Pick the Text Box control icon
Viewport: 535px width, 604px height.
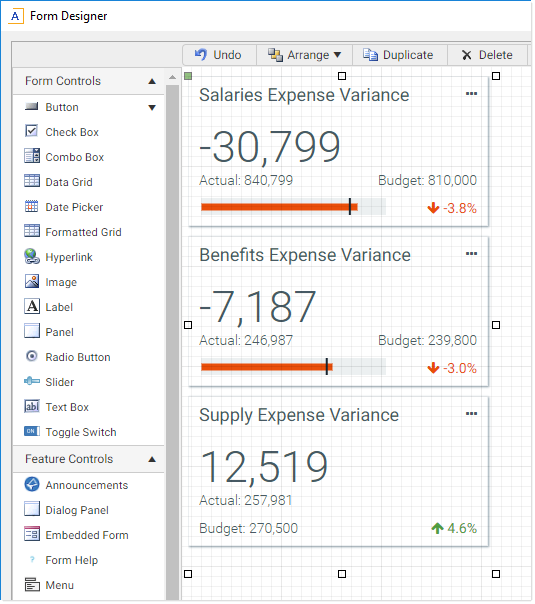[32, 407]
